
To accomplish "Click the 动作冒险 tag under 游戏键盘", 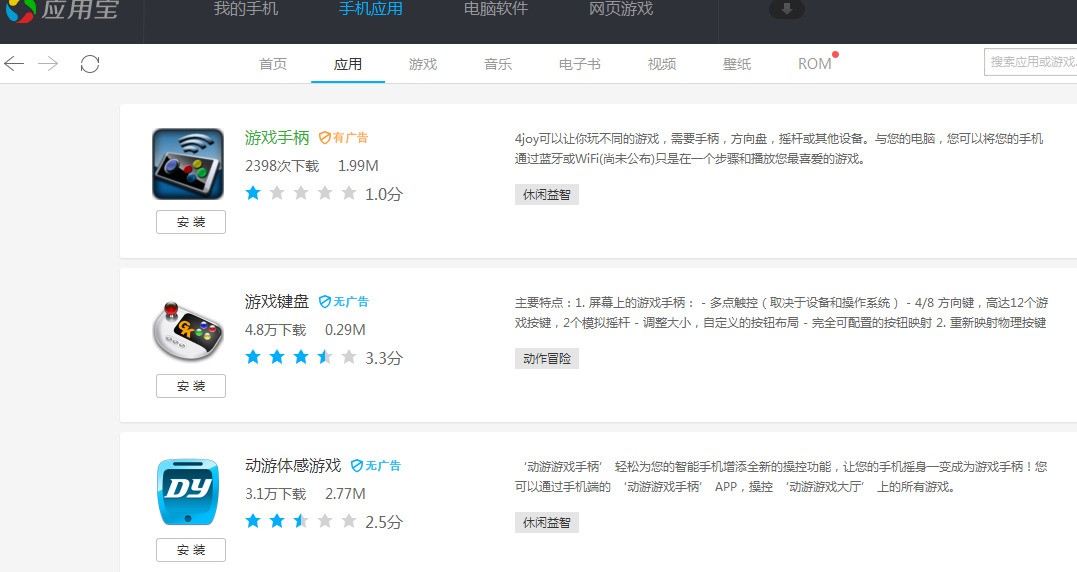I will [x=547, y=358].
